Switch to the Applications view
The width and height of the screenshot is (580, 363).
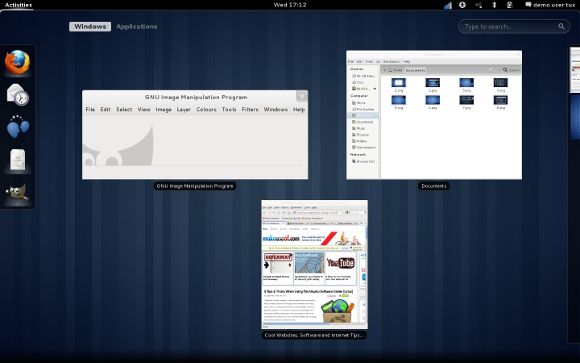point(136,27)
